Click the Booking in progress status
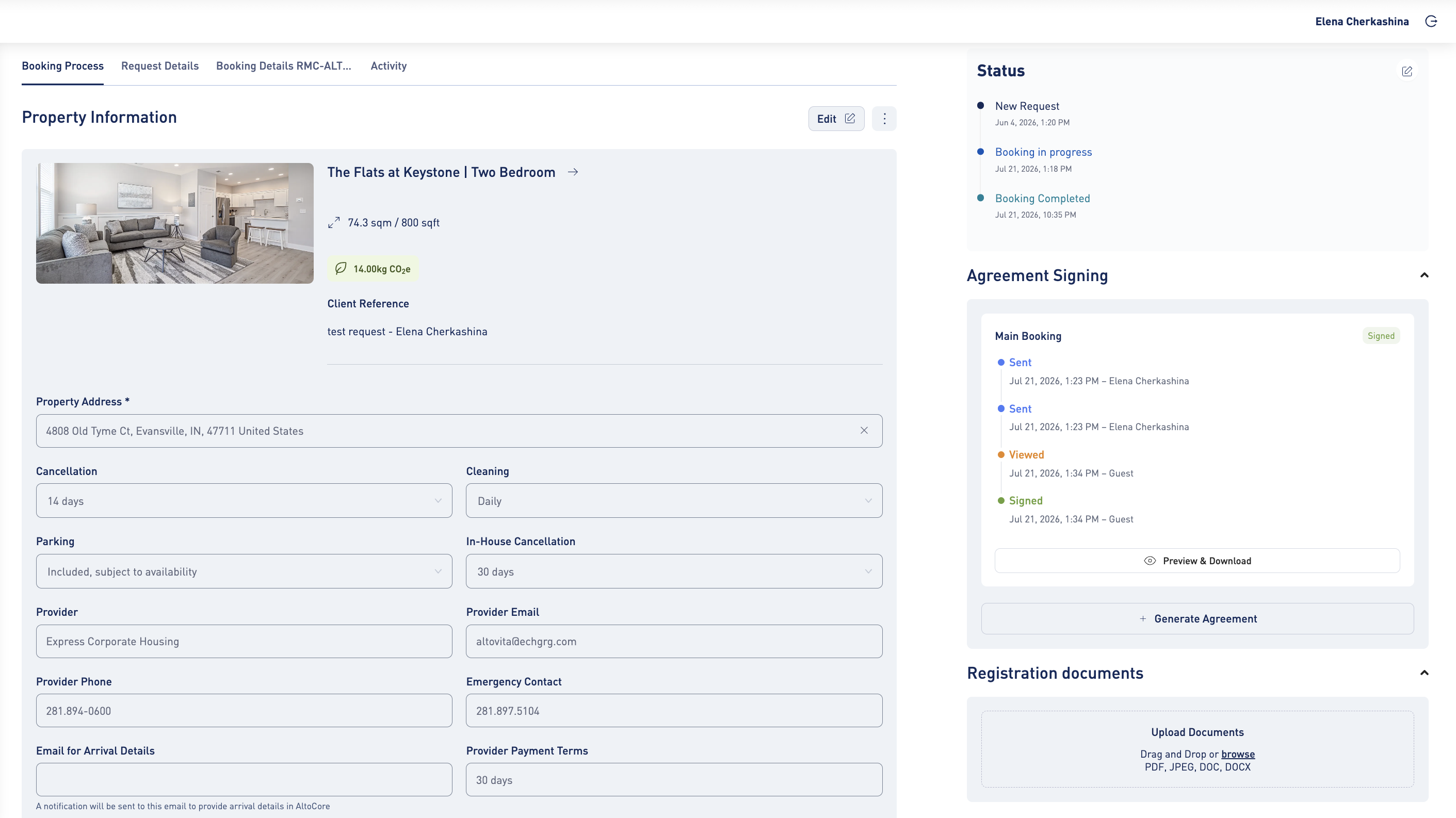The height and width of the screenshot is (818, 1456). click(x=1043, y=152)
